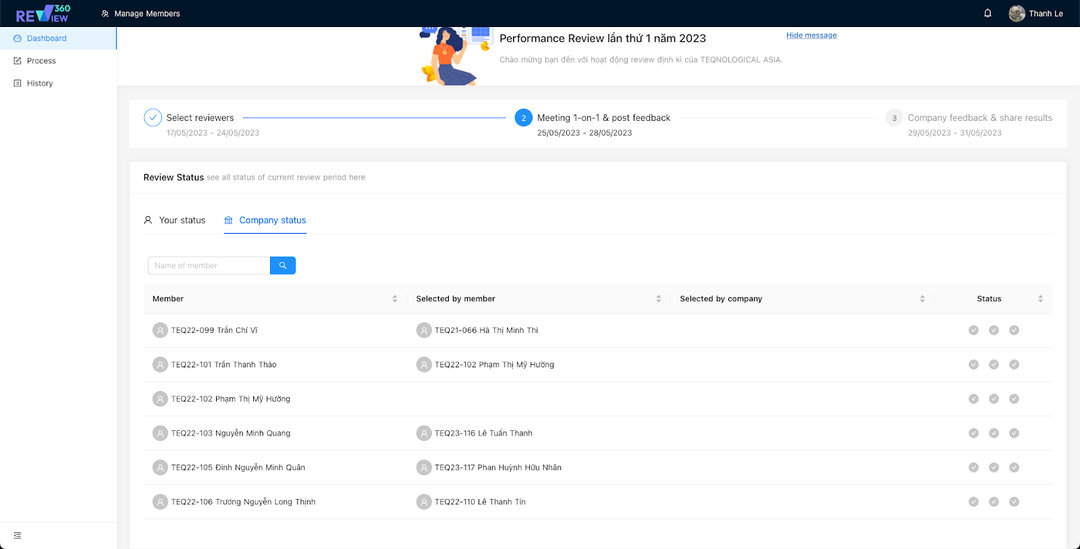The width and height of the screenshot is (1080, 549).
Task: Sort the Status column
Action: 1040,299
